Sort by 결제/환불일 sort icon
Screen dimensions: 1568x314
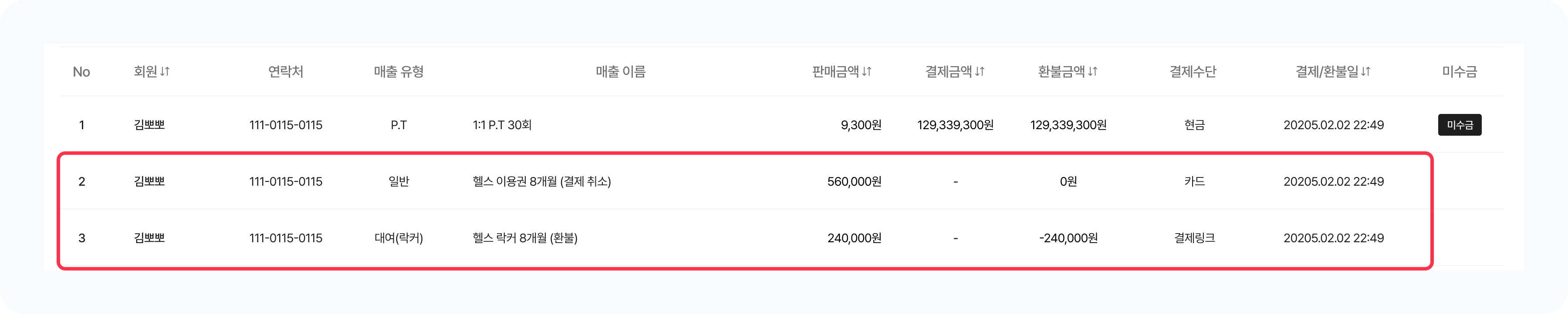[1366, 72]
